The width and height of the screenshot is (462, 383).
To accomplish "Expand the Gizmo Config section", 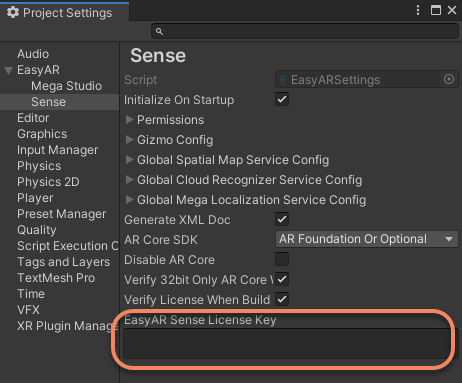I will (x=129, y=139).
